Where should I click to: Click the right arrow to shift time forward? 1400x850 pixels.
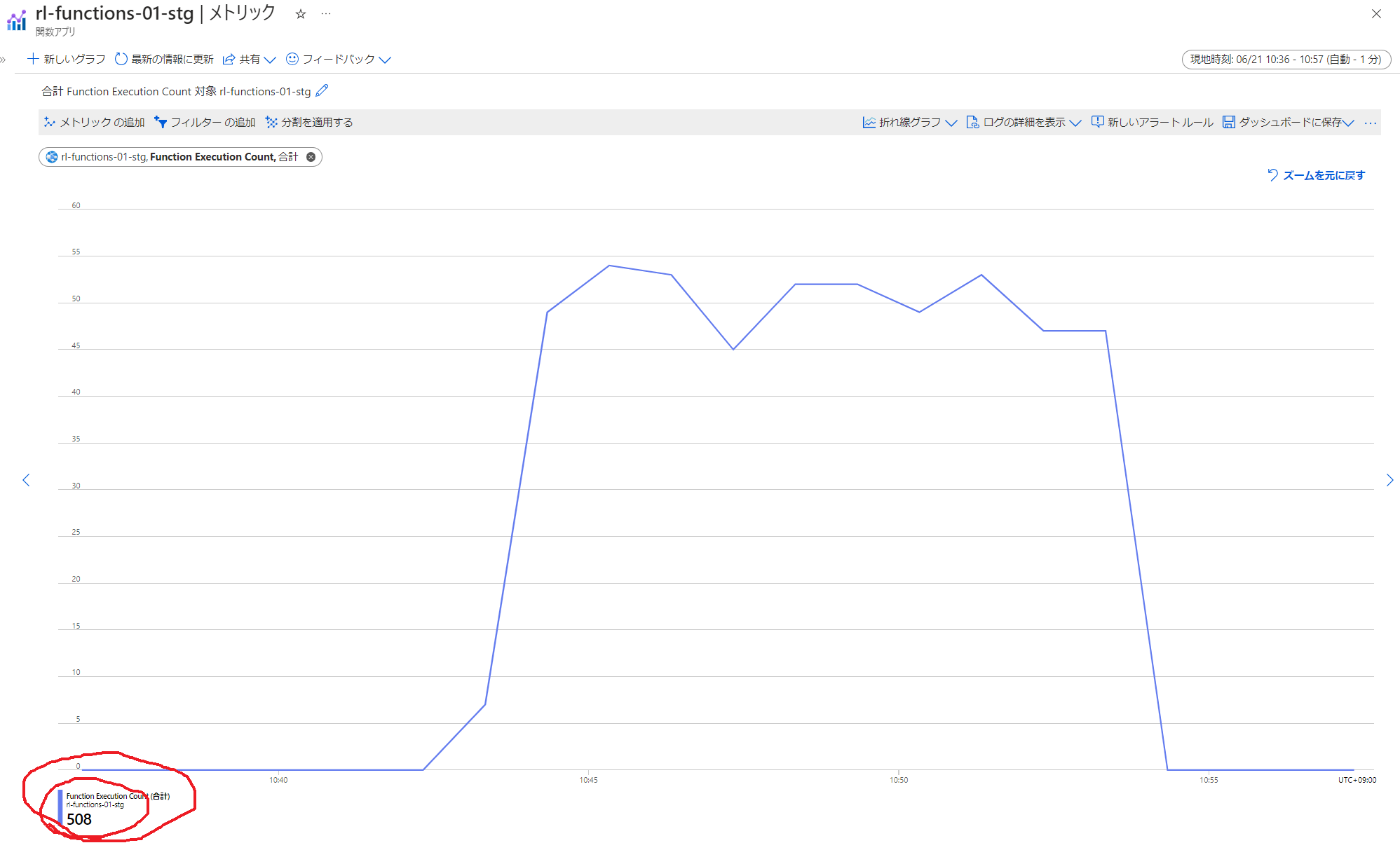(1389, 480)
